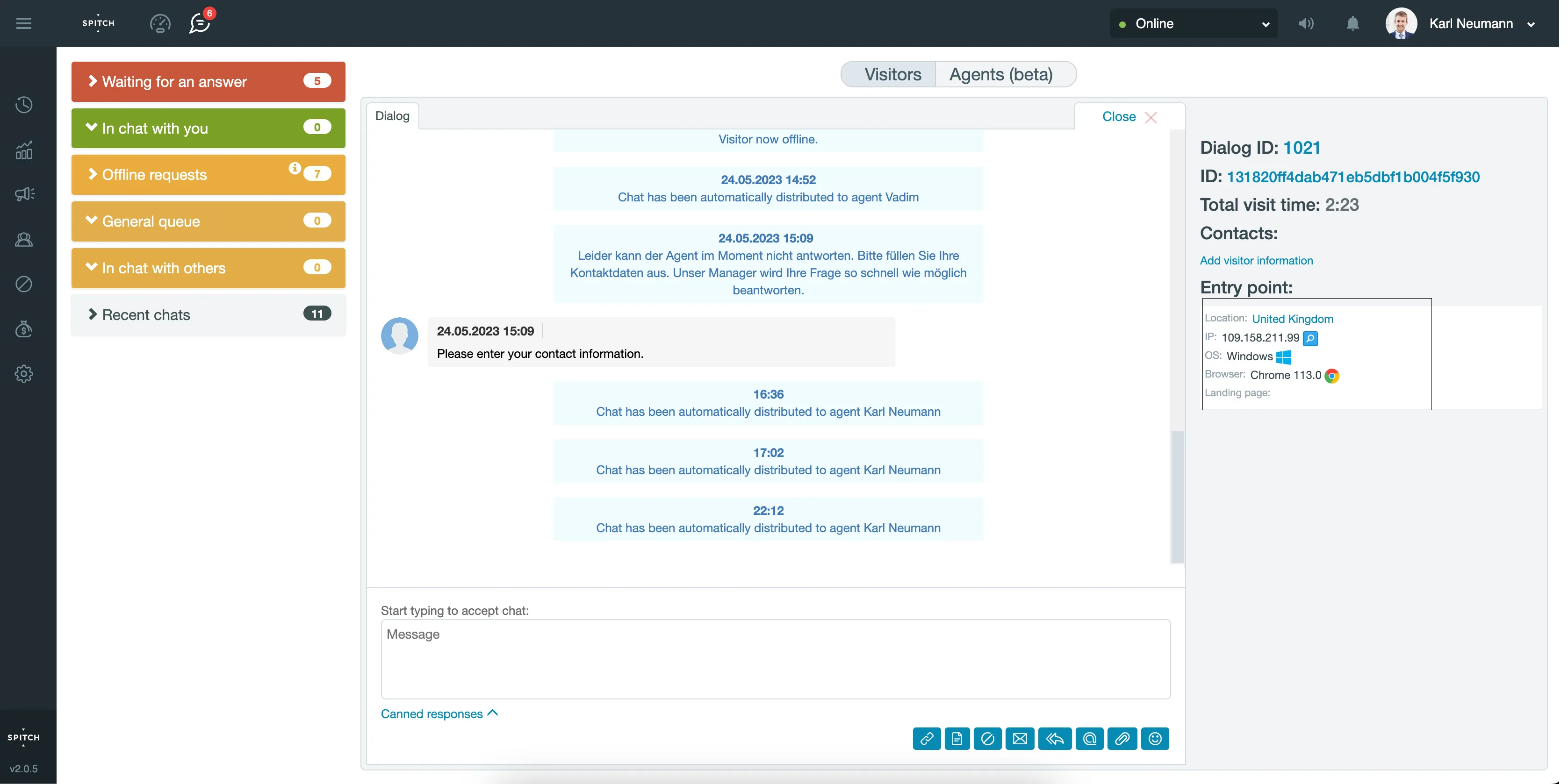Click the Recent chats count badge 11
Image resolution: width=1568 pixels, height=784 pixels.
click(317, 314)
